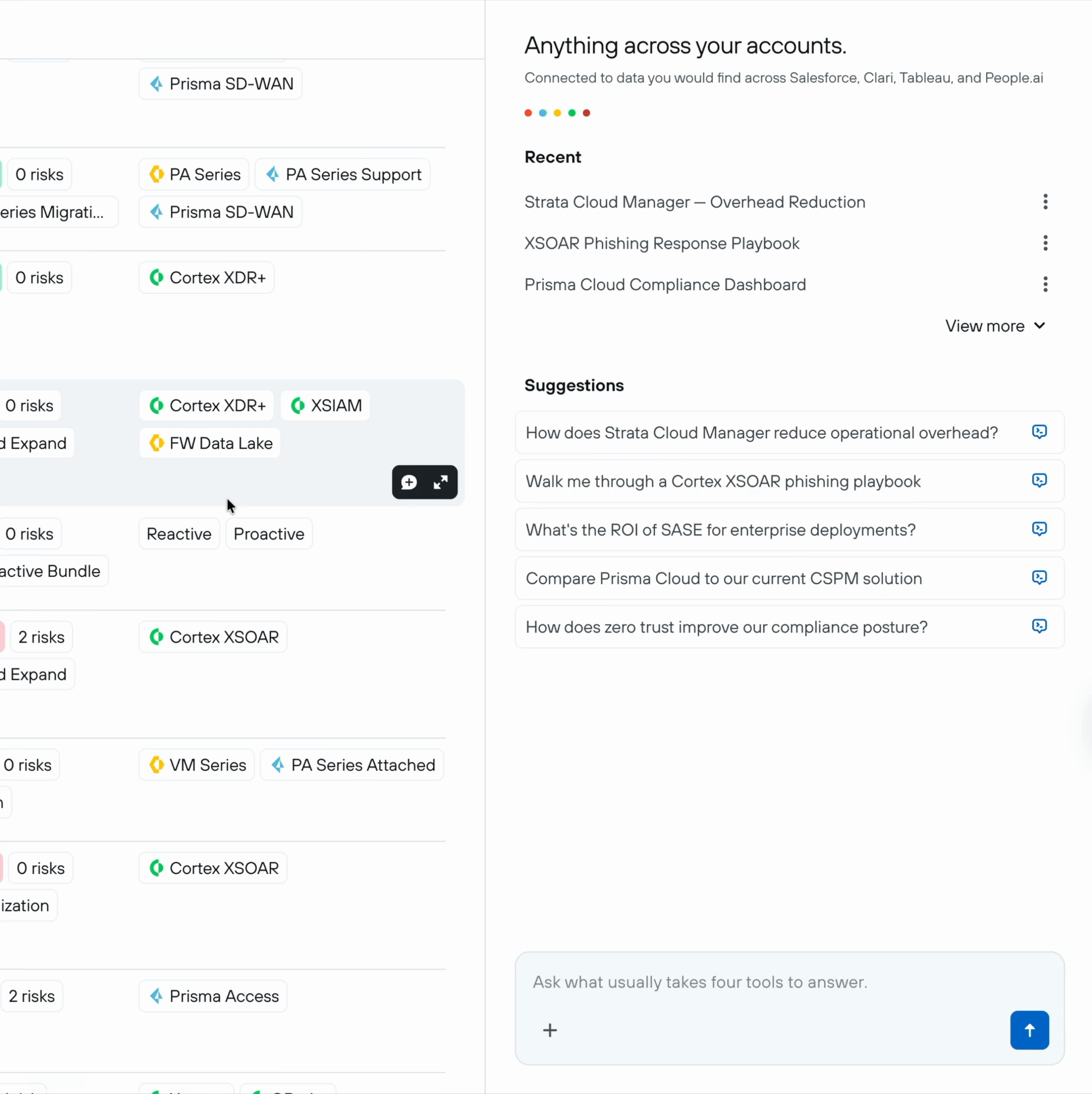This screenshot has width=1092, height=1094.
Task: Select suggestion about Strata Cloud Manager overhead
Action: pos(789,433)
